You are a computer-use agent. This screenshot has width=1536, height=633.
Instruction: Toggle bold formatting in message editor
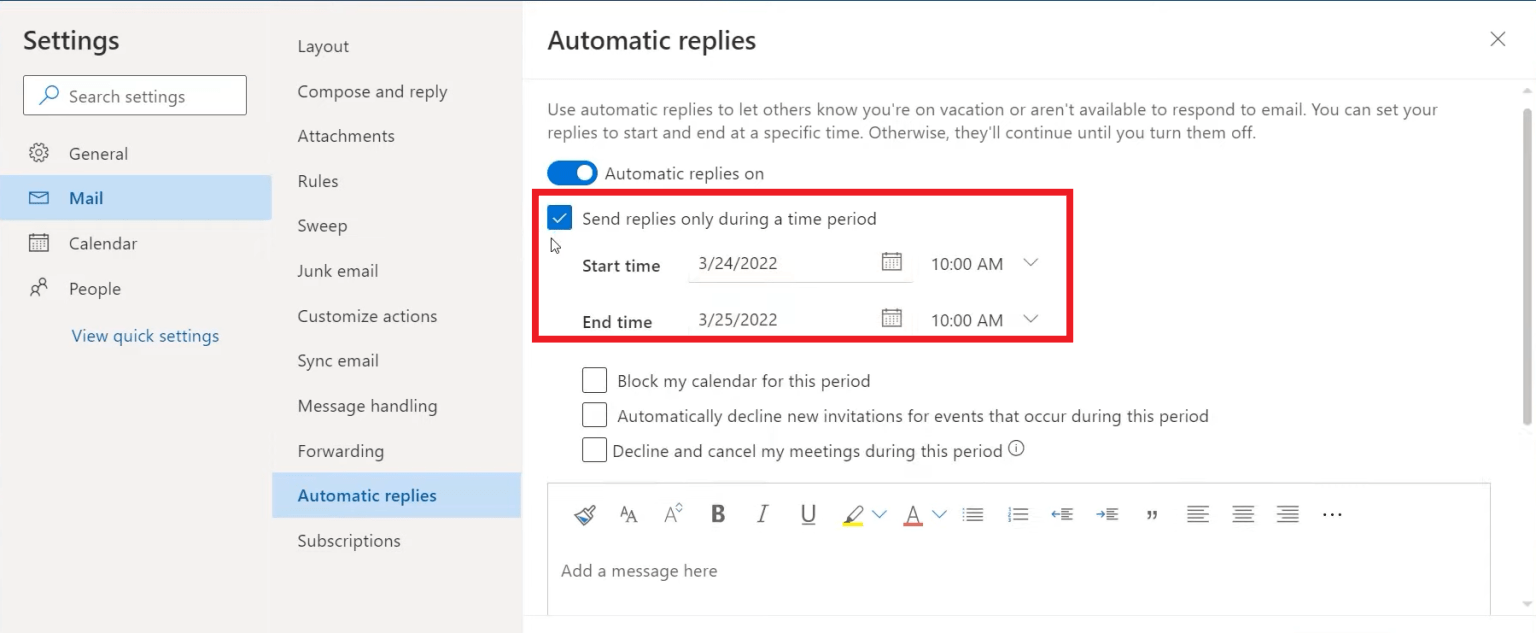717,514
